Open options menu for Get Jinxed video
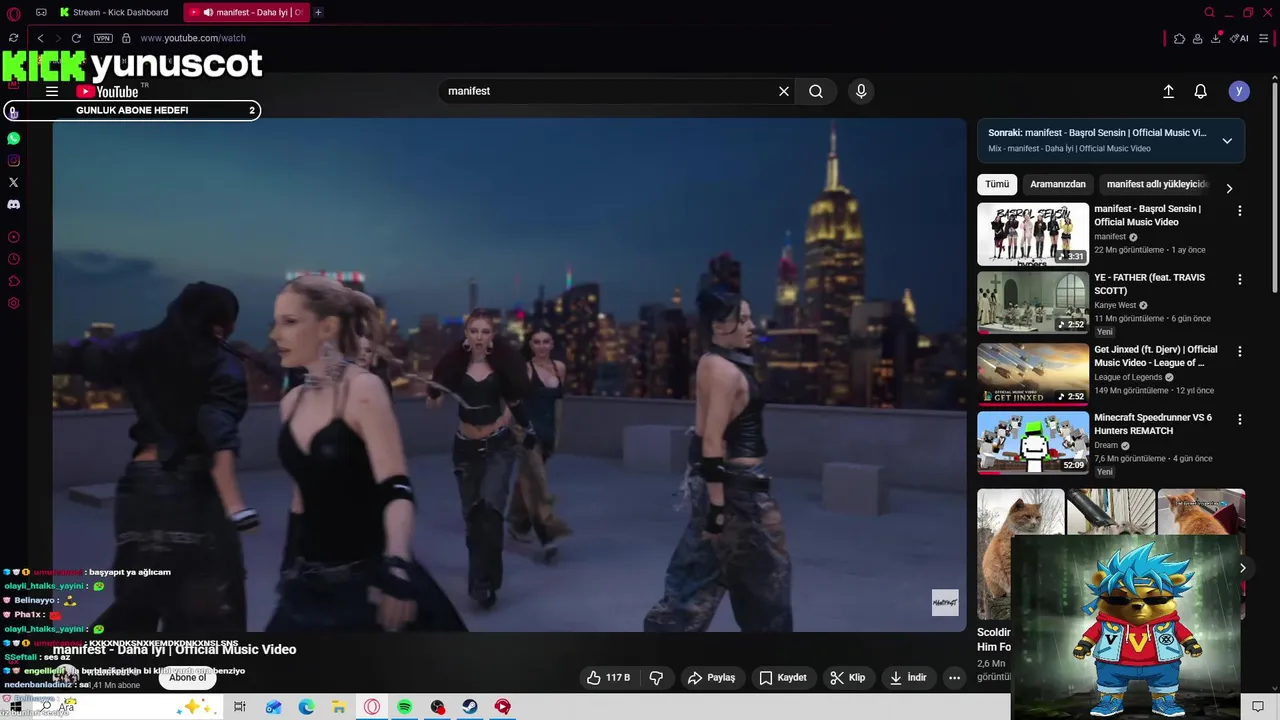1280x720 pixels. pos(1240,351)
